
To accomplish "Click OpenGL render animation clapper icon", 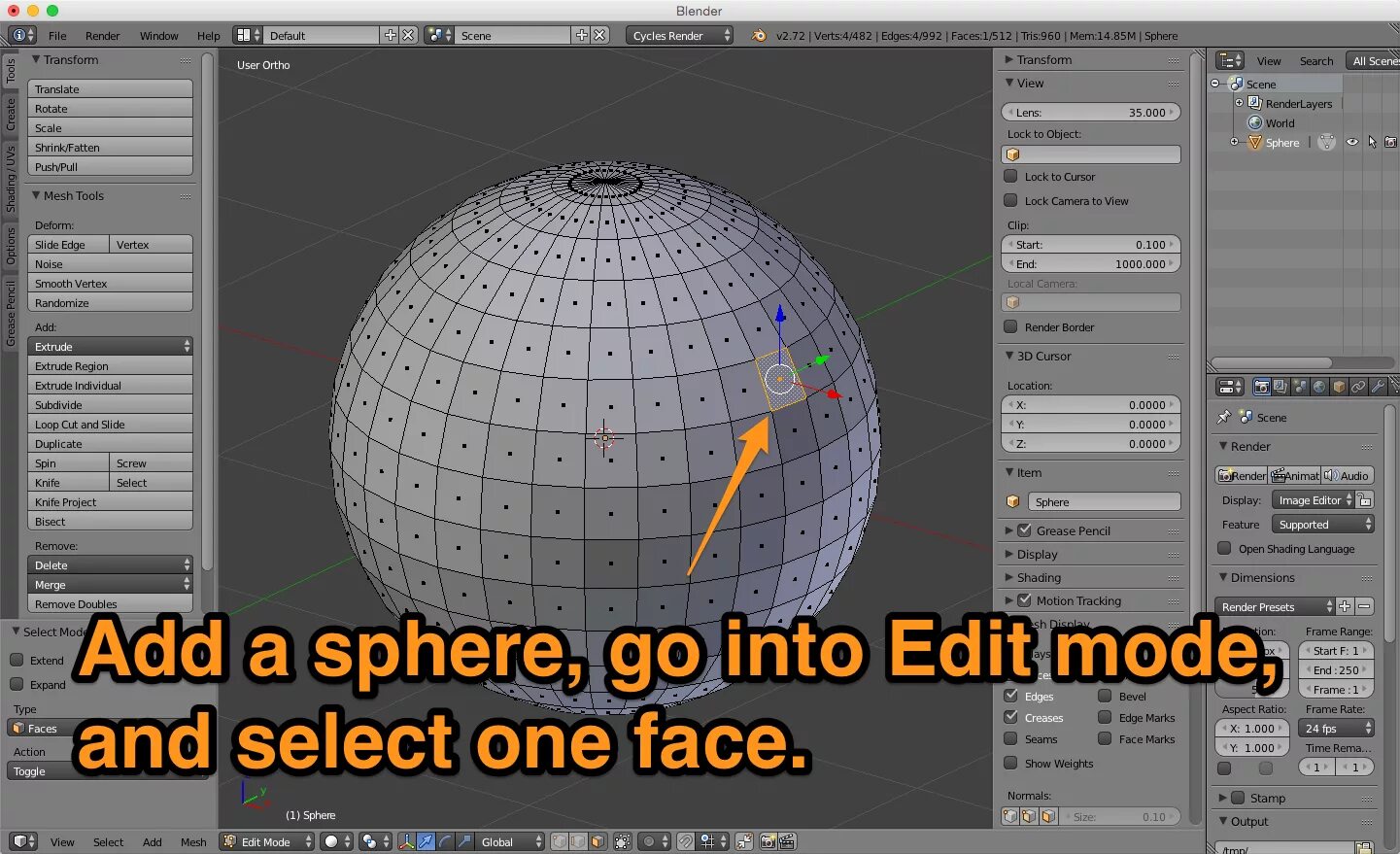I will tap(787, 841).
